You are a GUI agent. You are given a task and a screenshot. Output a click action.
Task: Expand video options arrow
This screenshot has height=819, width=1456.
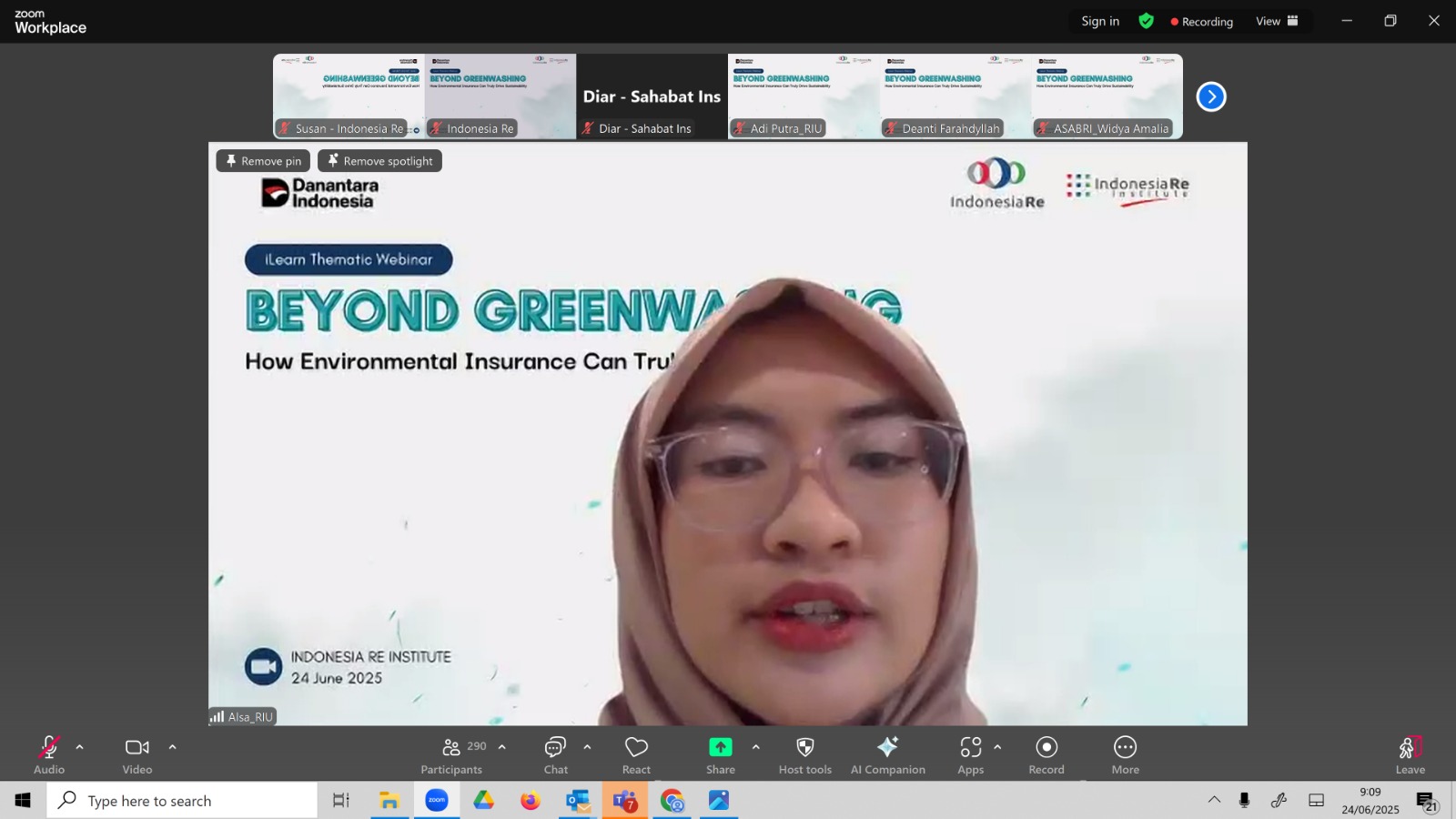[173, 747]
